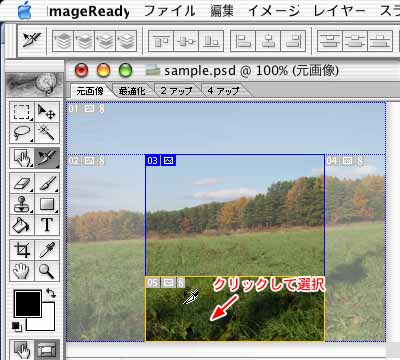Open the ファイル menu

pos(170,11)
